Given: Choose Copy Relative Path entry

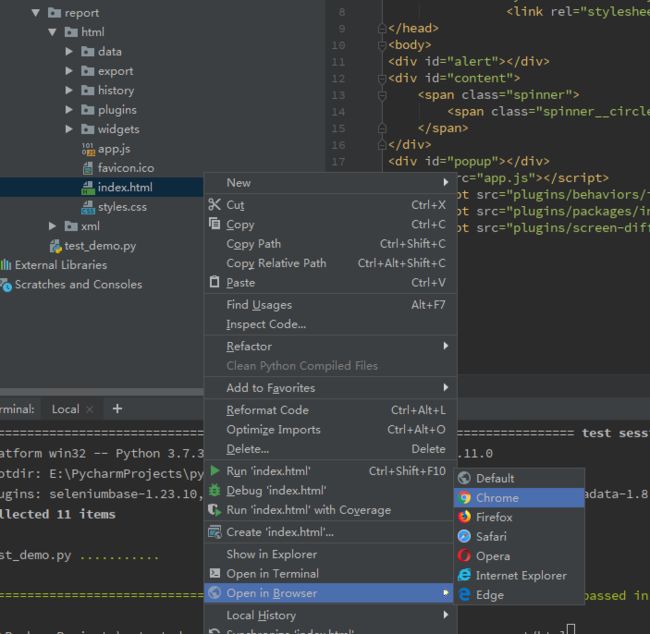Looking at the screenshot, I should click(331, 263).
